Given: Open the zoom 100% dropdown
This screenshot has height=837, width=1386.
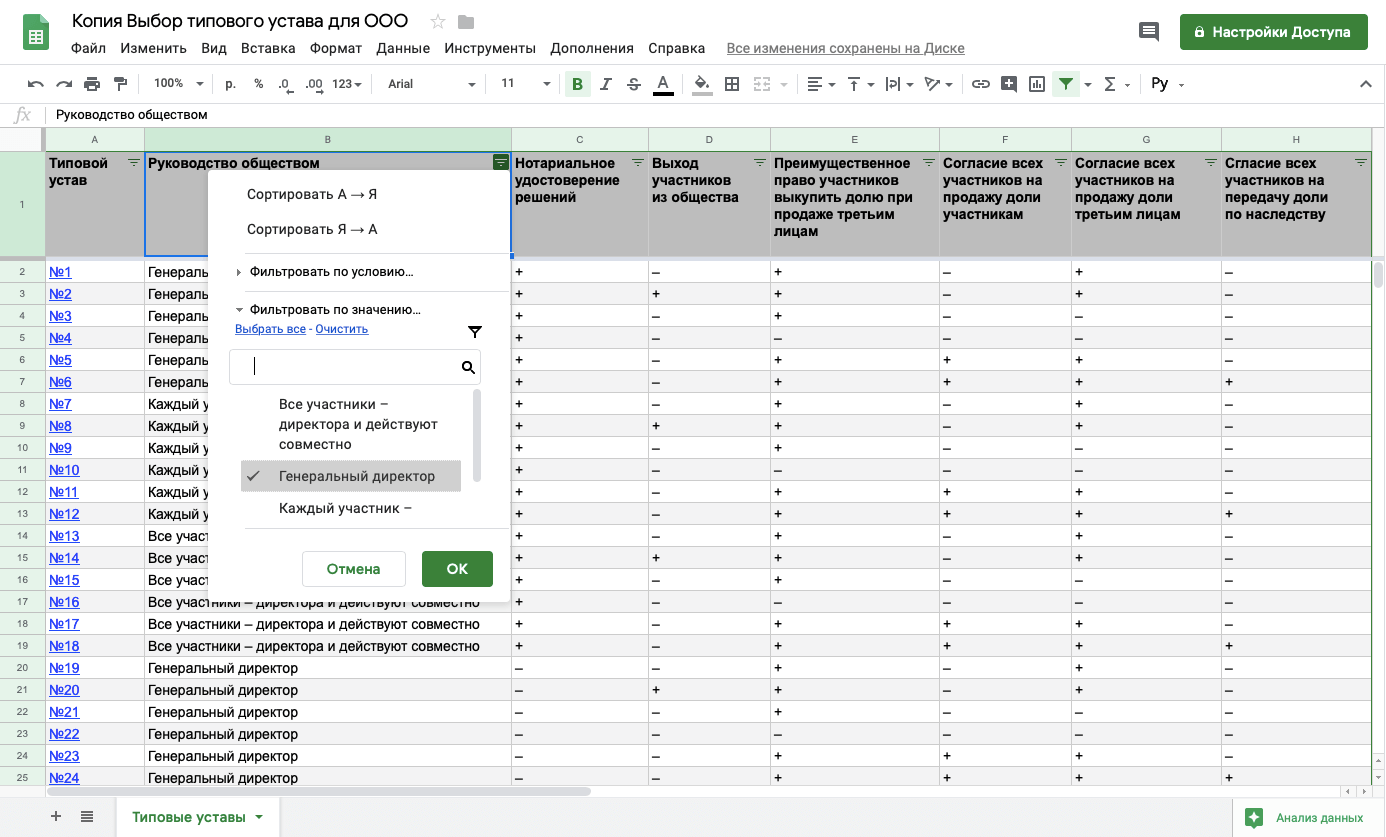Looking at the screenshot, I should [179, 84].
